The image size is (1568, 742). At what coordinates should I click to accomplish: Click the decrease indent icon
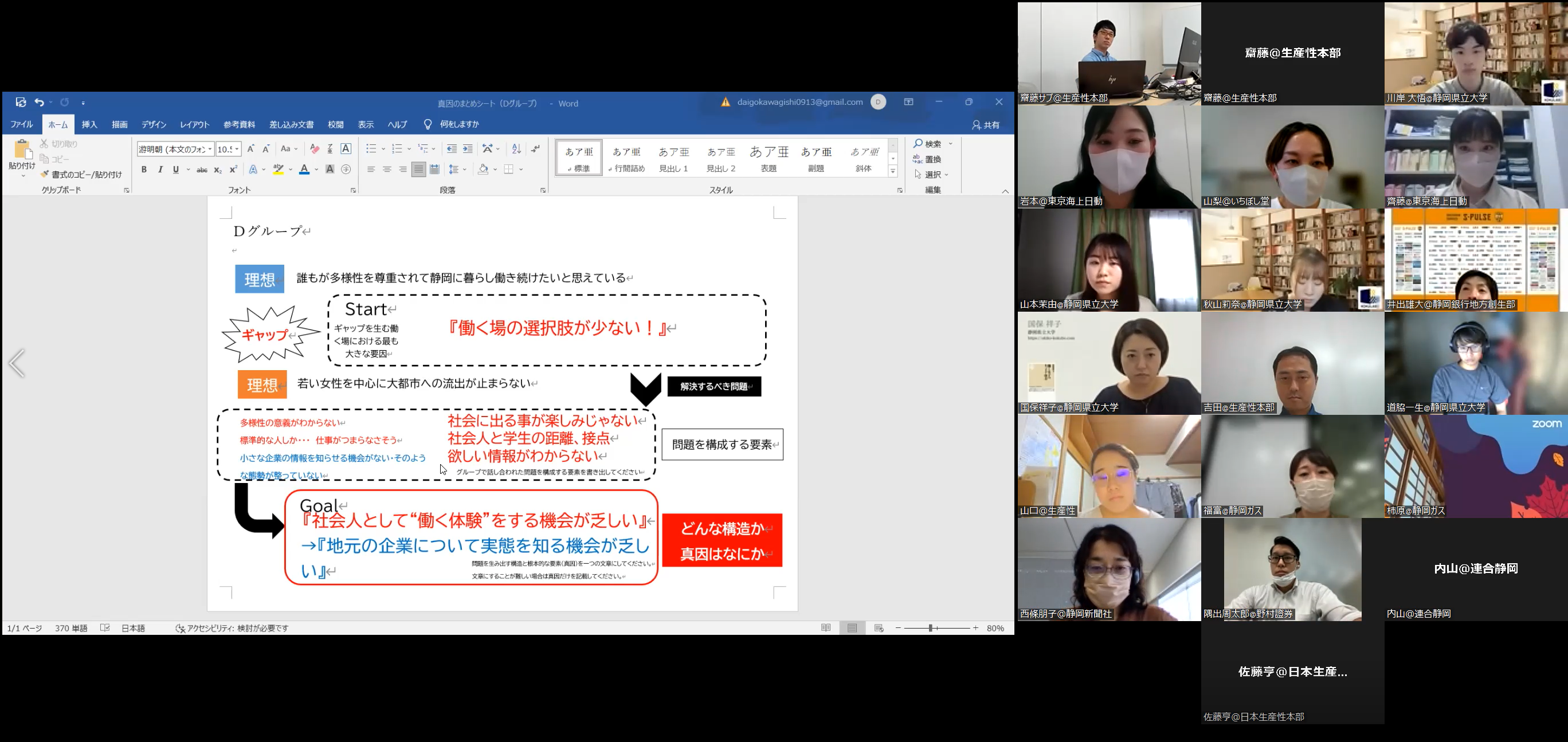pyautogui.click(x=452, y=148)
